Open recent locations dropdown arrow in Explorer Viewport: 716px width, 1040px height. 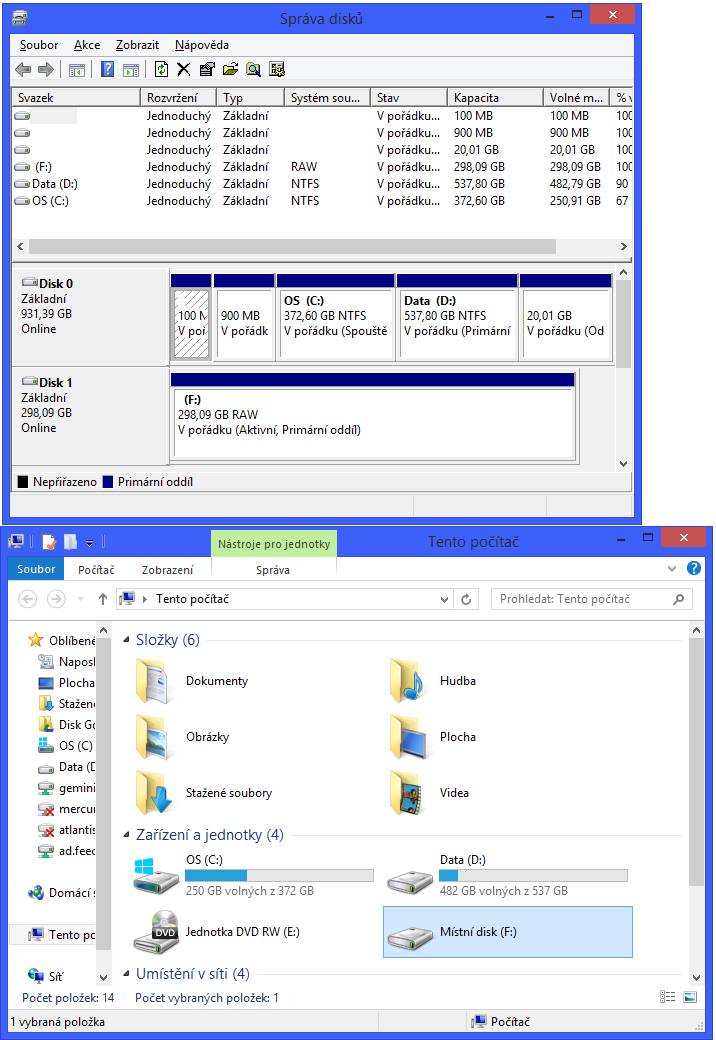[x=80, y=600]
